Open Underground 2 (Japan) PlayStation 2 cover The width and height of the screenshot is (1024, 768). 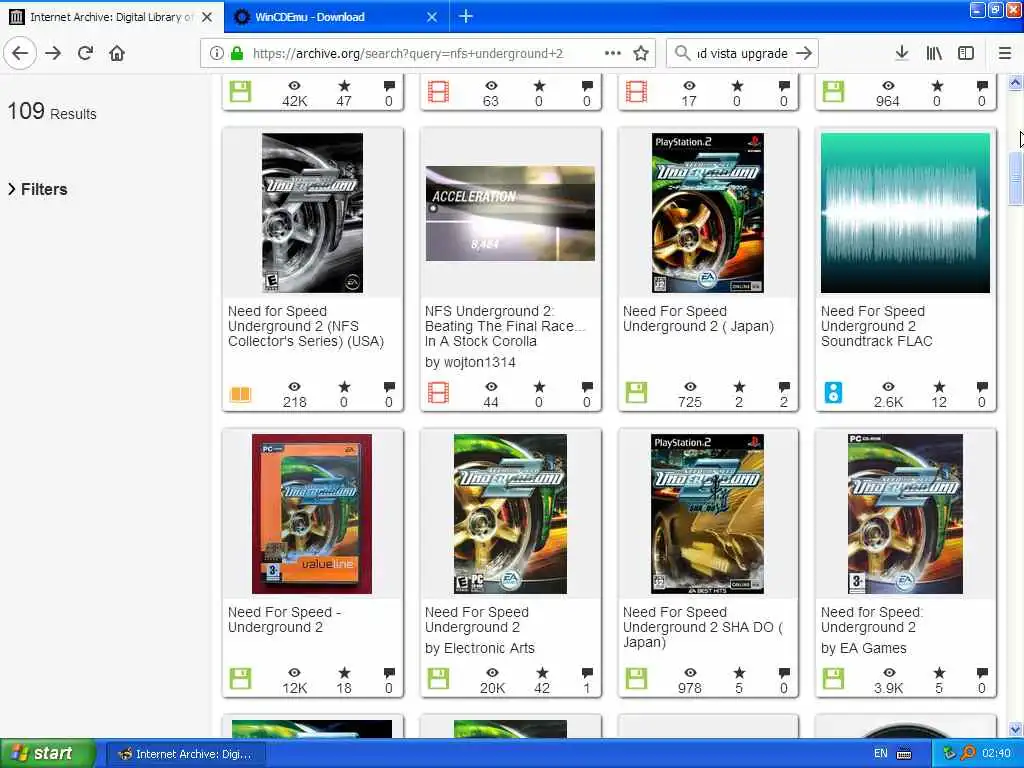click(708, 213)
